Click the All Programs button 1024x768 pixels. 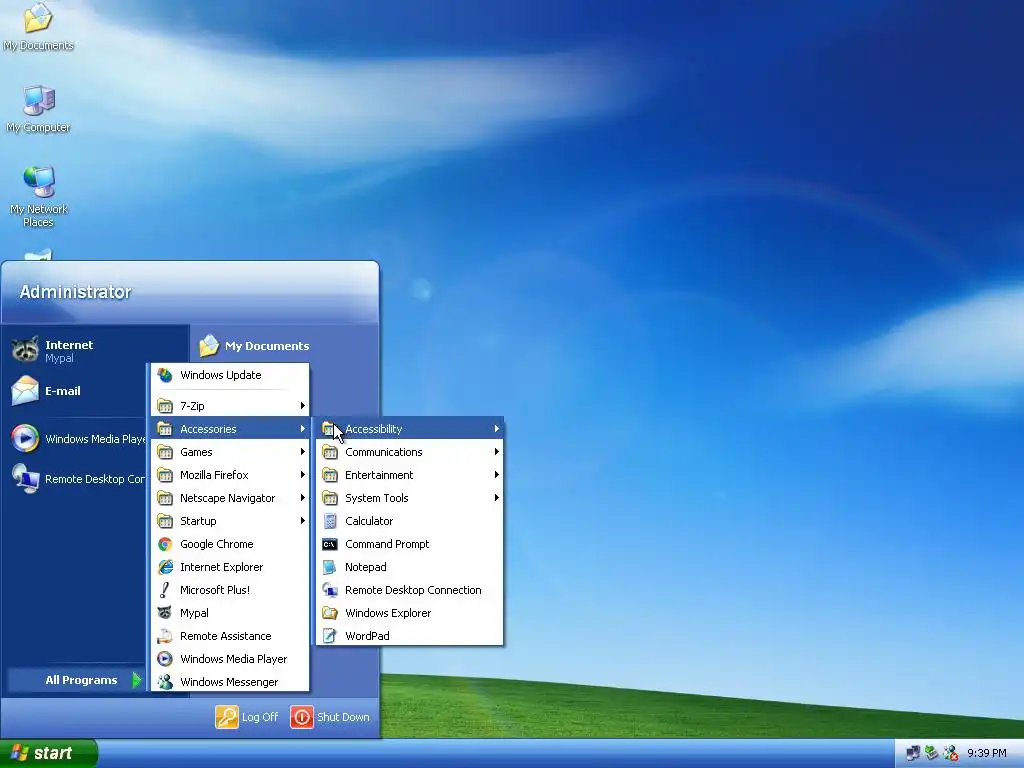[75, 680]
